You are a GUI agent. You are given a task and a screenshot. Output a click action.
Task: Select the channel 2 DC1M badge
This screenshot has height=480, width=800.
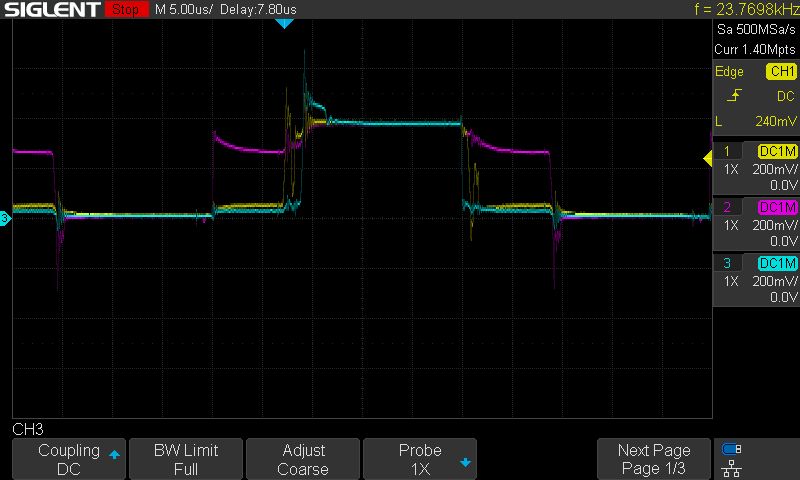coord(778,208)
